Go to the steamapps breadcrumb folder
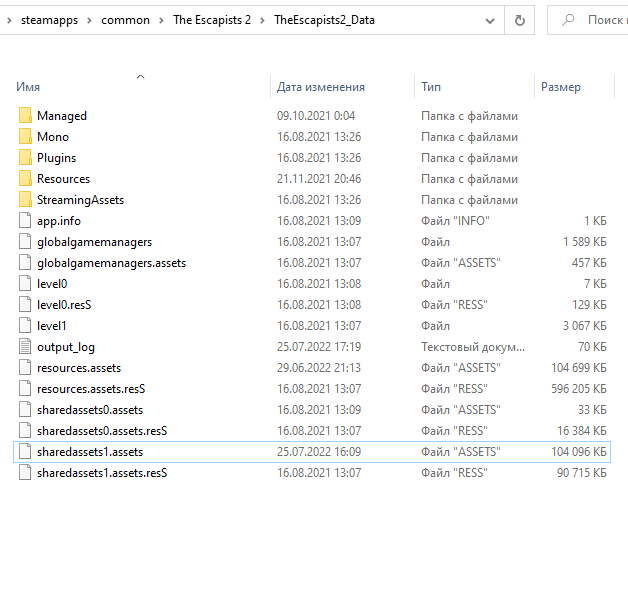The height and width of the screenshot is (610, 628). tap(49, 20)
